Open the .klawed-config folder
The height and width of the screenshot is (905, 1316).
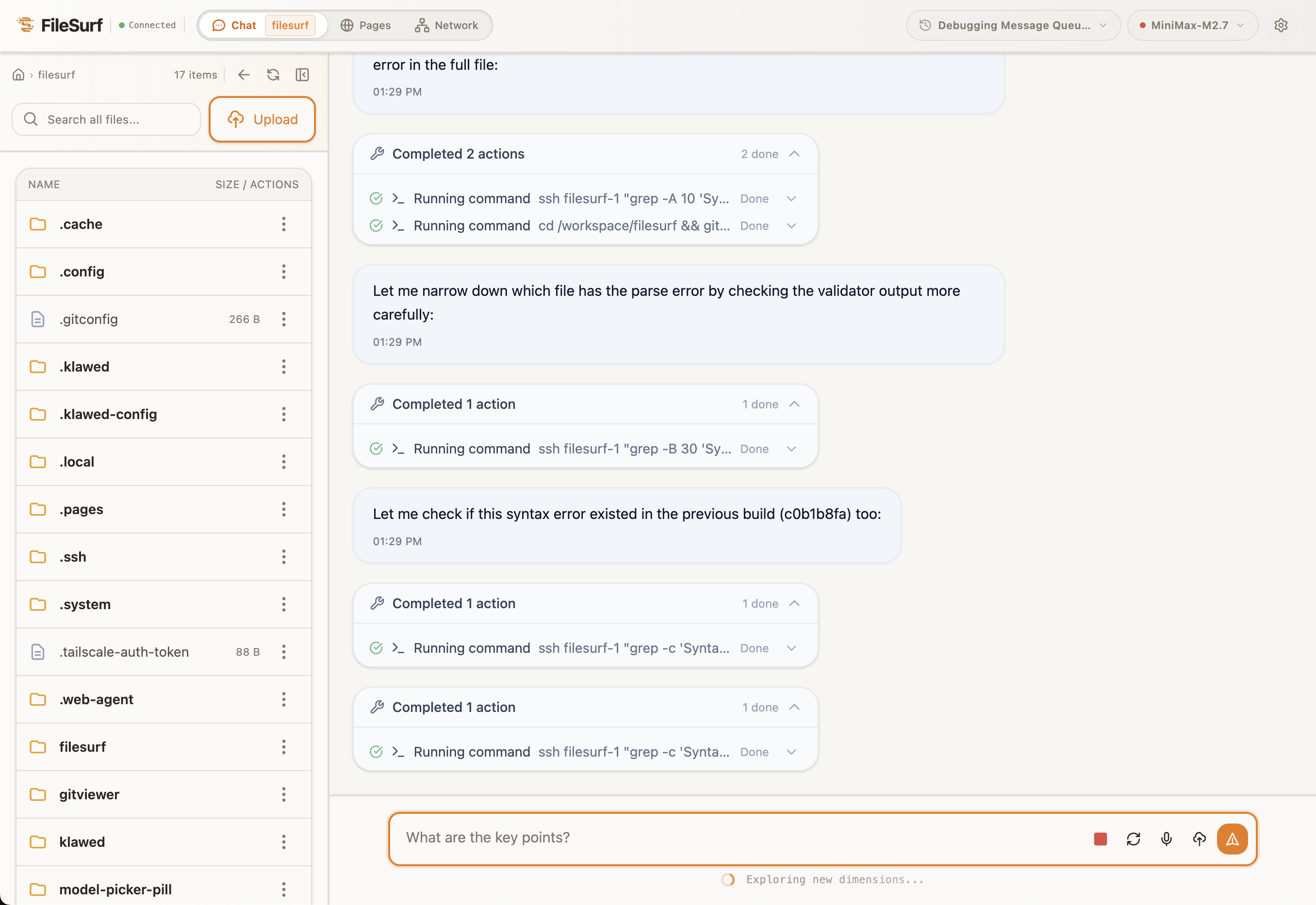tap(108, 414)
